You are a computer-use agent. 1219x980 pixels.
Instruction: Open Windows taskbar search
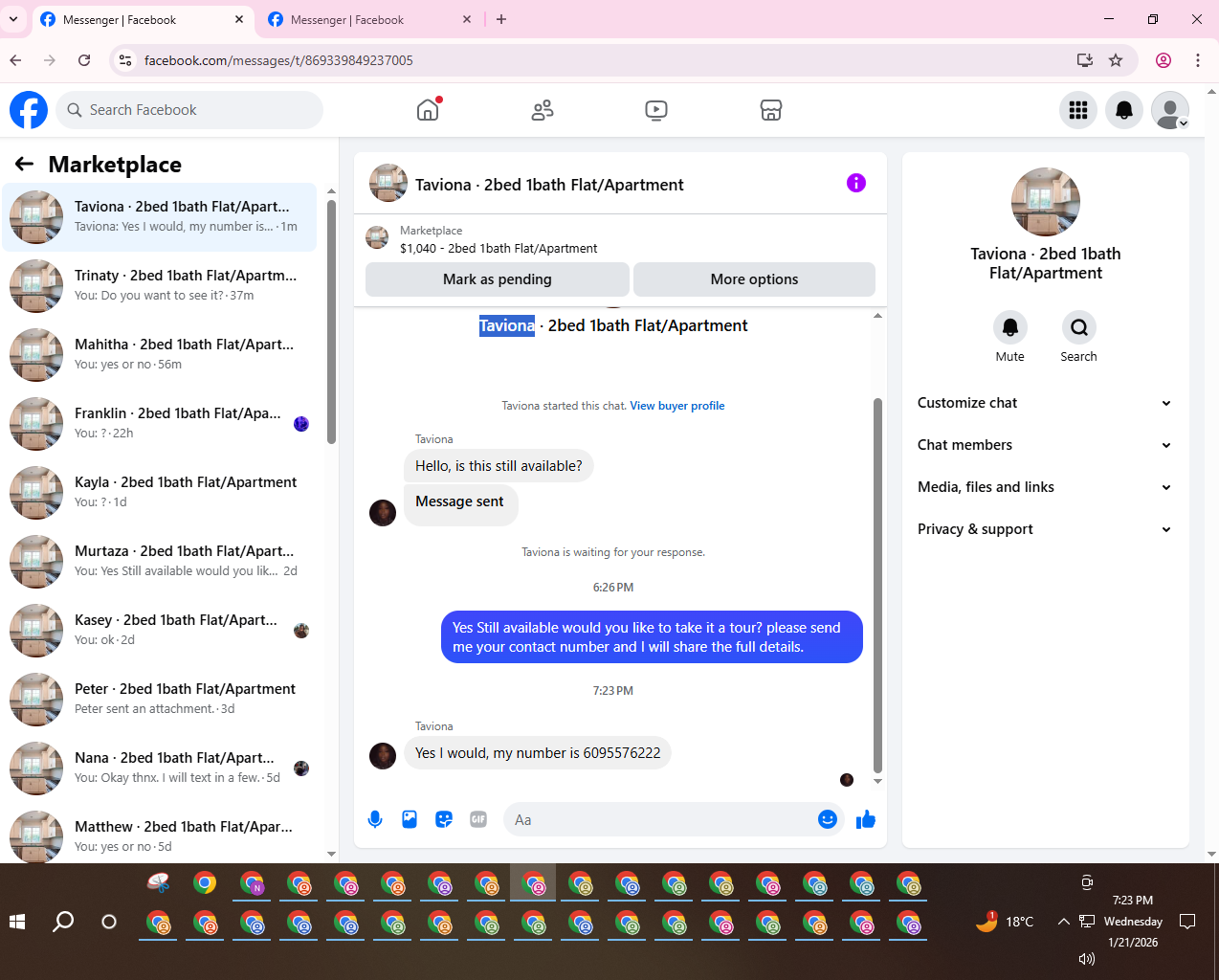point(63,922)
